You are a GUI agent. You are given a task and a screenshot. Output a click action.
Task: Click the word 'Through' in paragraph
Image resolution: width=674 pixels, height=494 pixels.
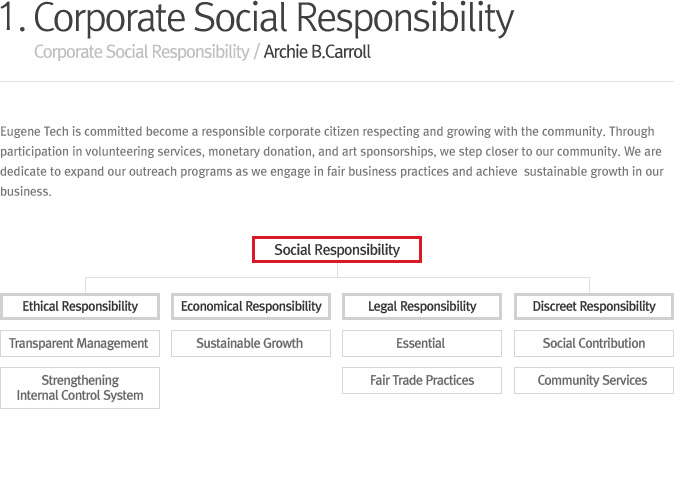[632, 132]
